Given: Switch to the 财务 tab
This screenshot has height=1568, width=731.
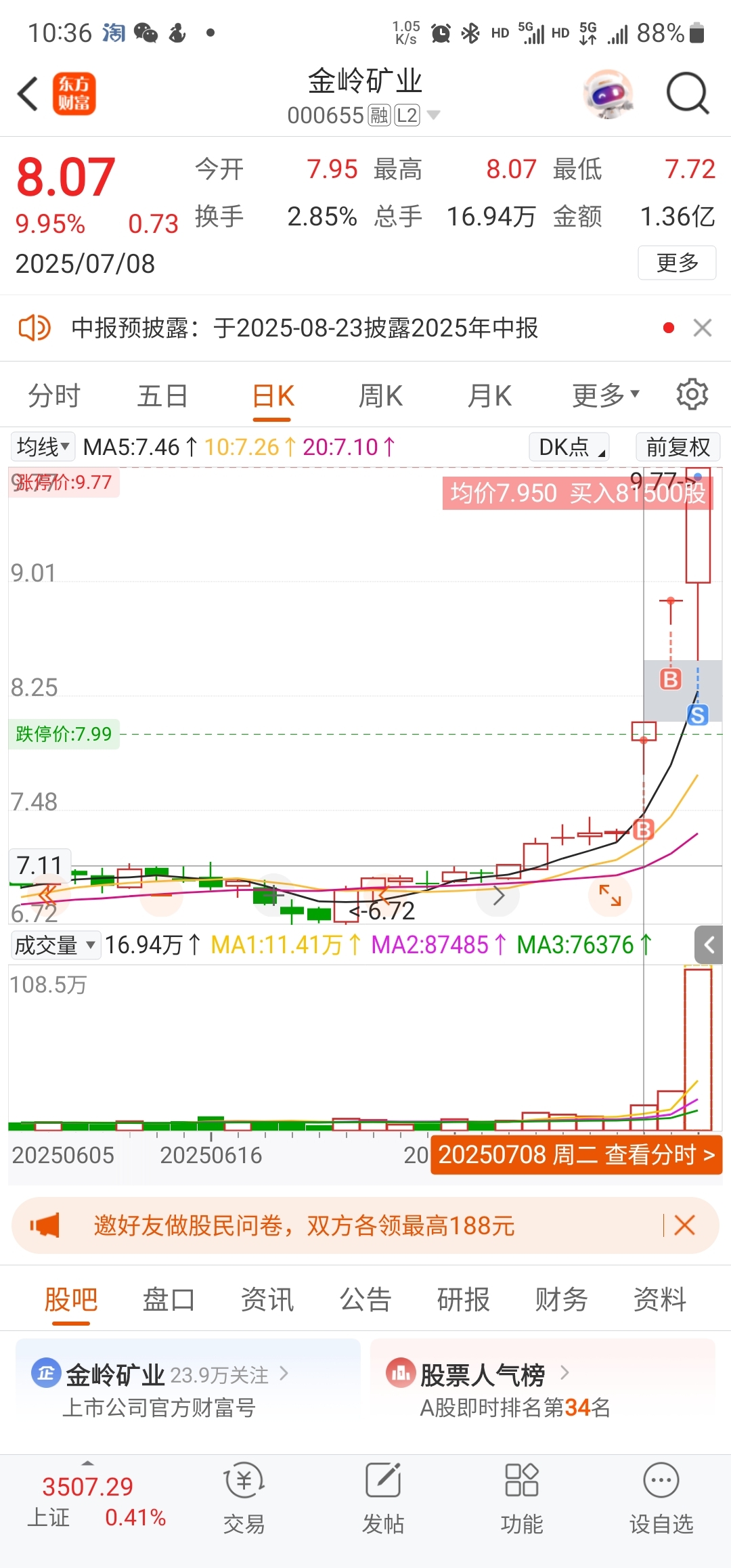Looking at the screenshot, I should (561, 1300).
